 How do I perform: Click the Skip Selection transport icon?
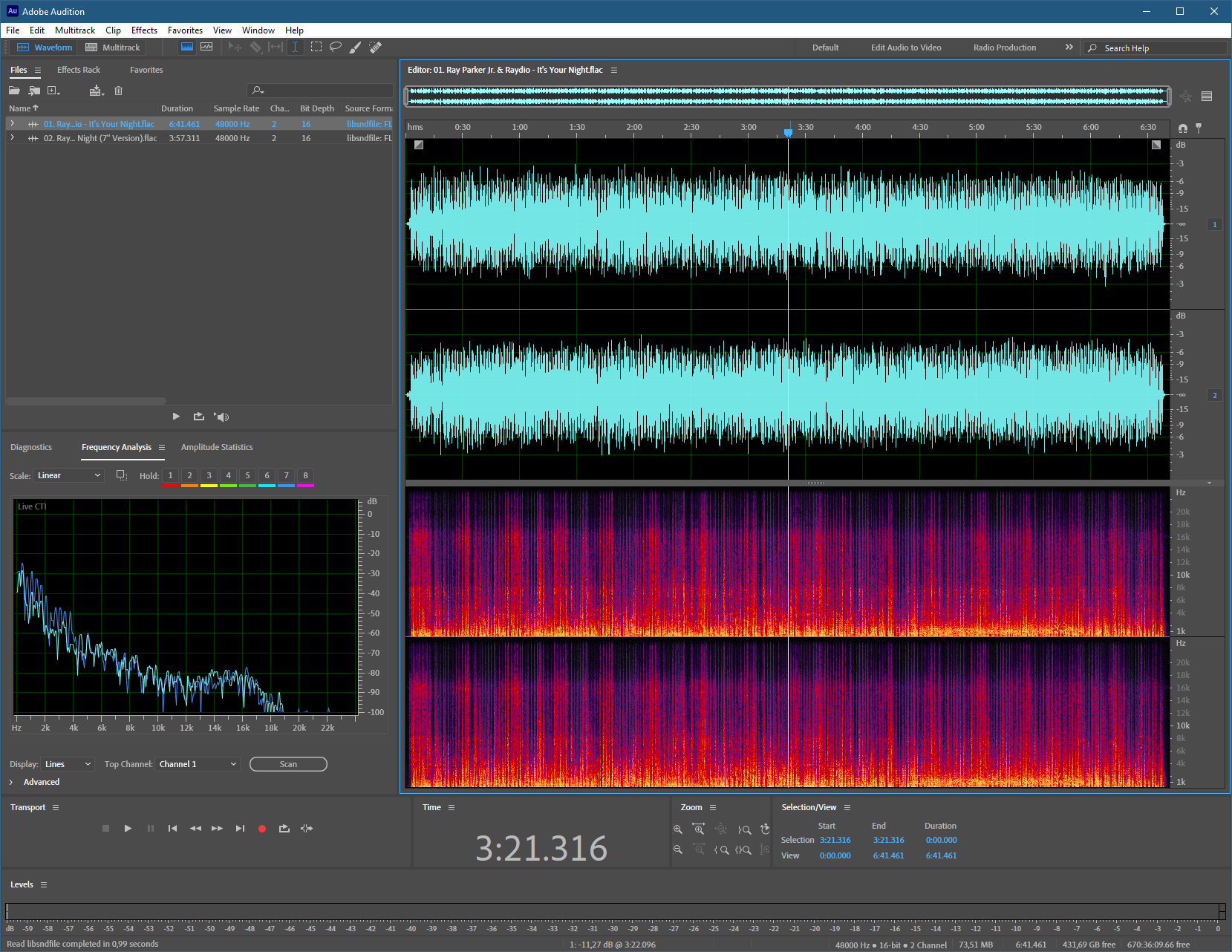point(307,828)
